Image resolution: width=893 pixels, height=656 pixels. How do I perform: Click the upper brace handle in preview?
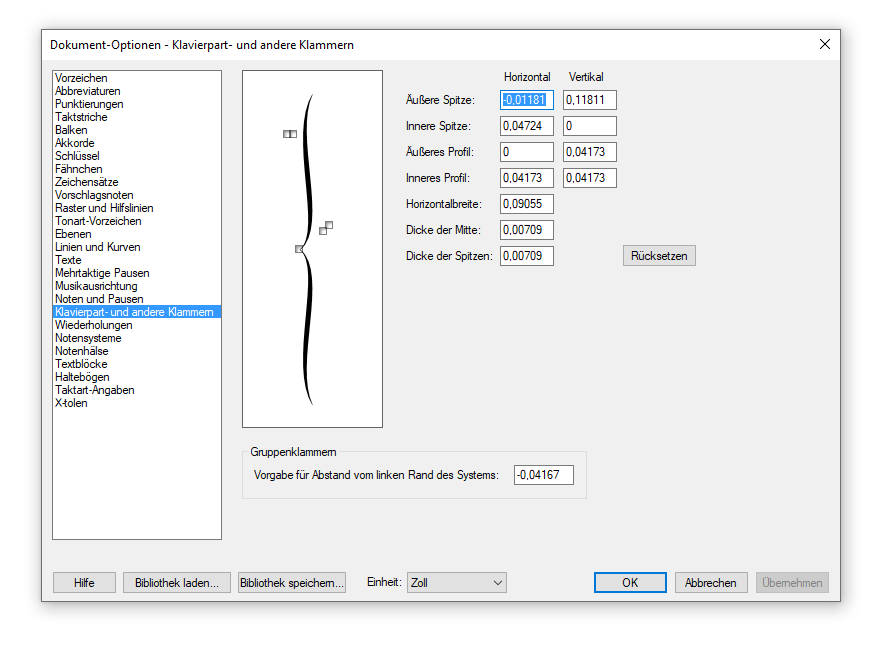[x=290, y=134]
